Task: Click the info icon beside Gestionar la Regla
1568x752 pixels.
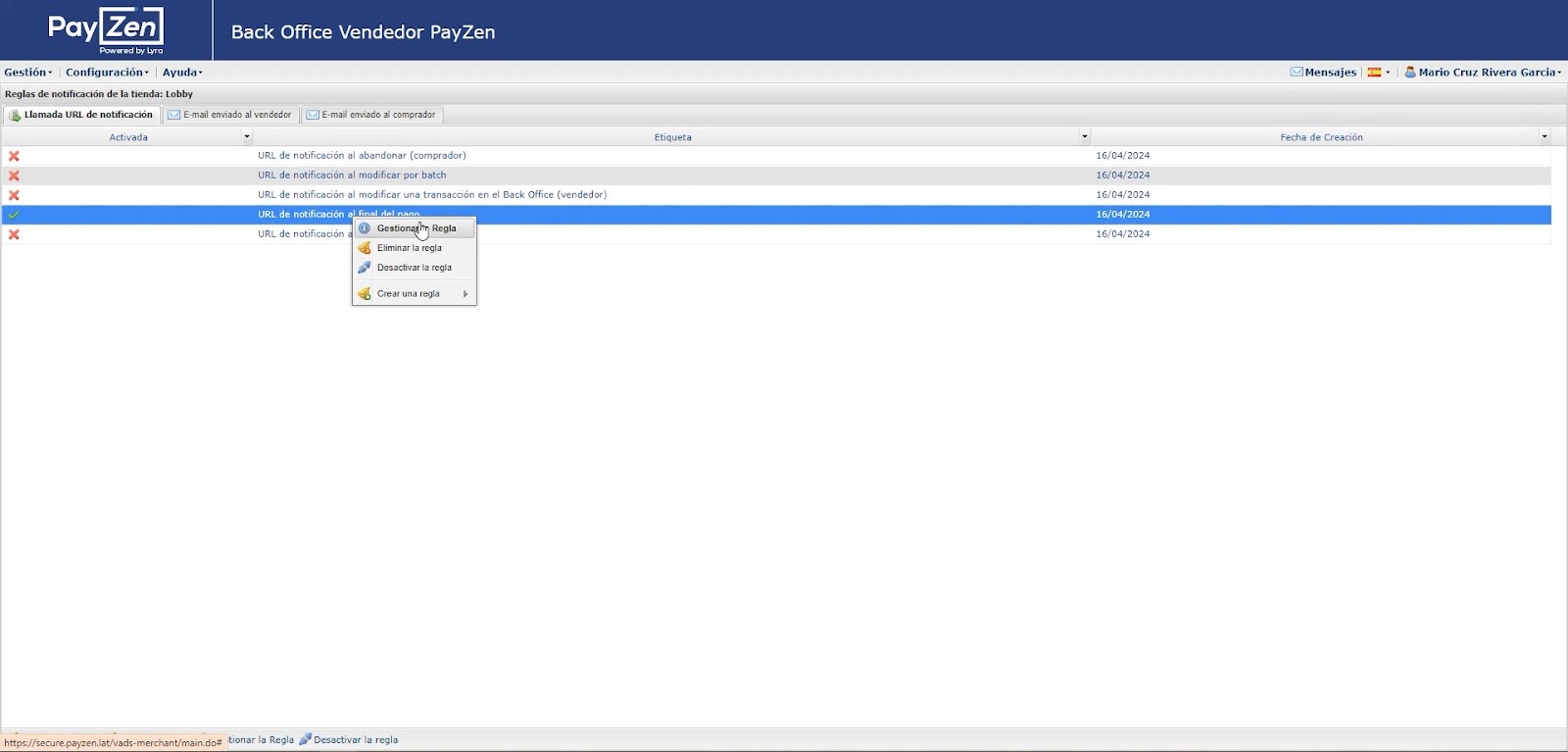Action: click(x=365, y=228)
